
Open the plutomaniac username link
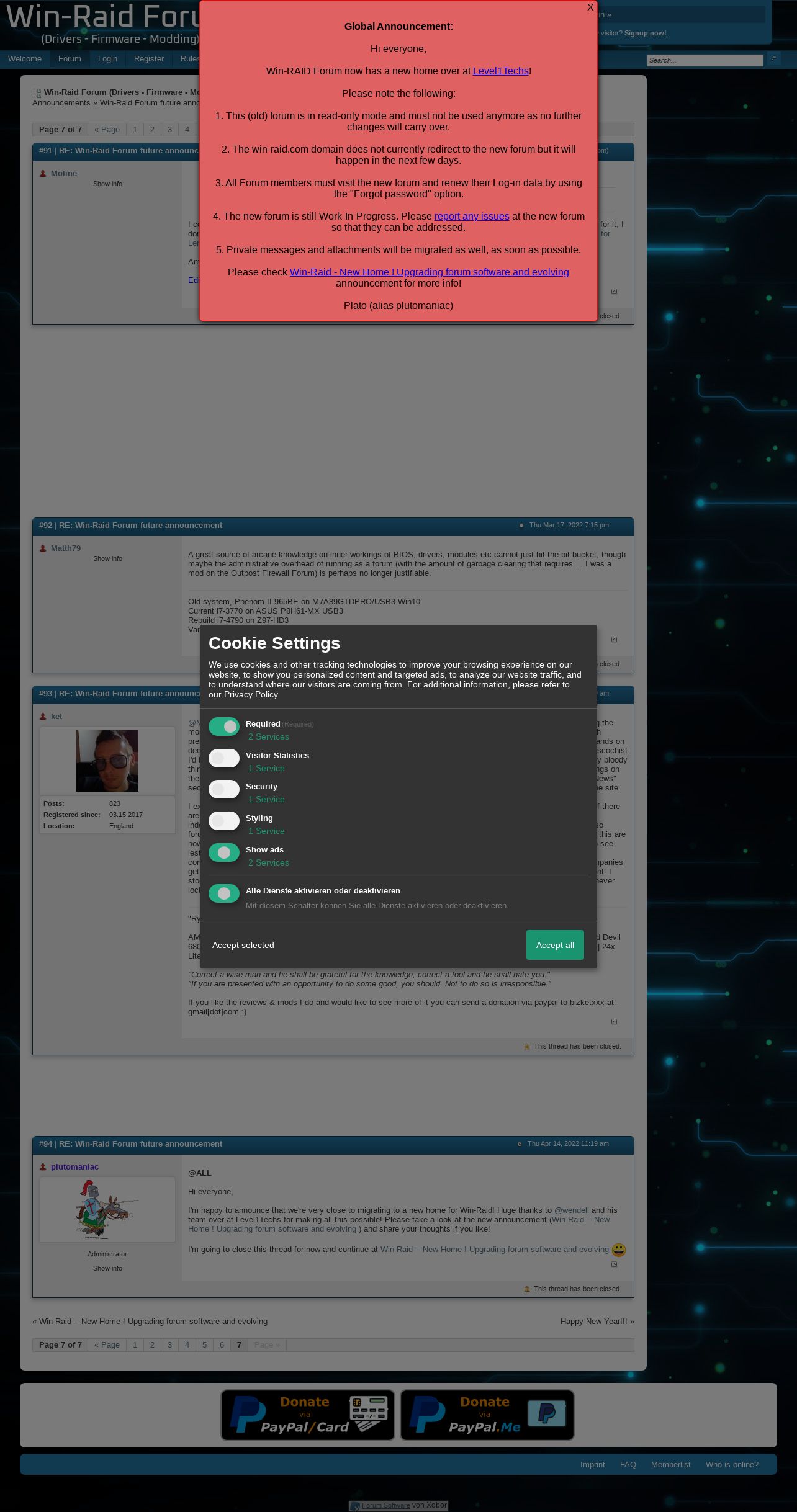(74, 1166)
